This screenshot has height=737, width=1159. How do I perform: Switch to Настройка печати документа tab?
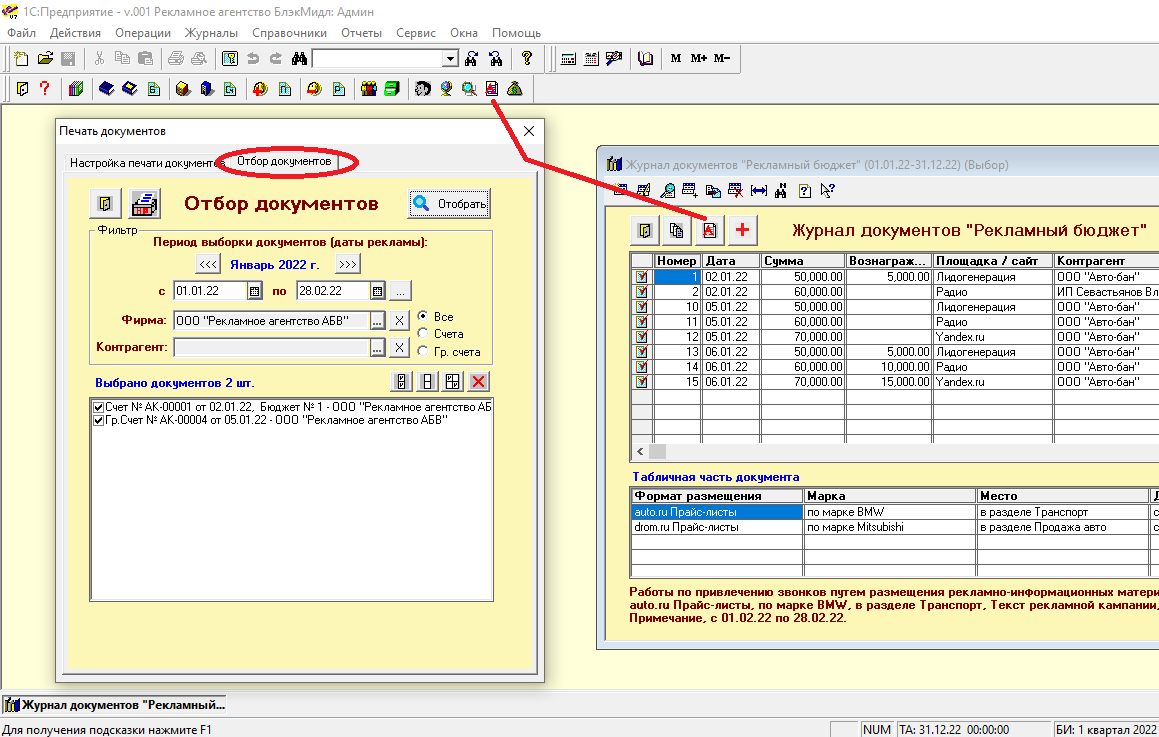pyautogui.click(x=146, y=163)
